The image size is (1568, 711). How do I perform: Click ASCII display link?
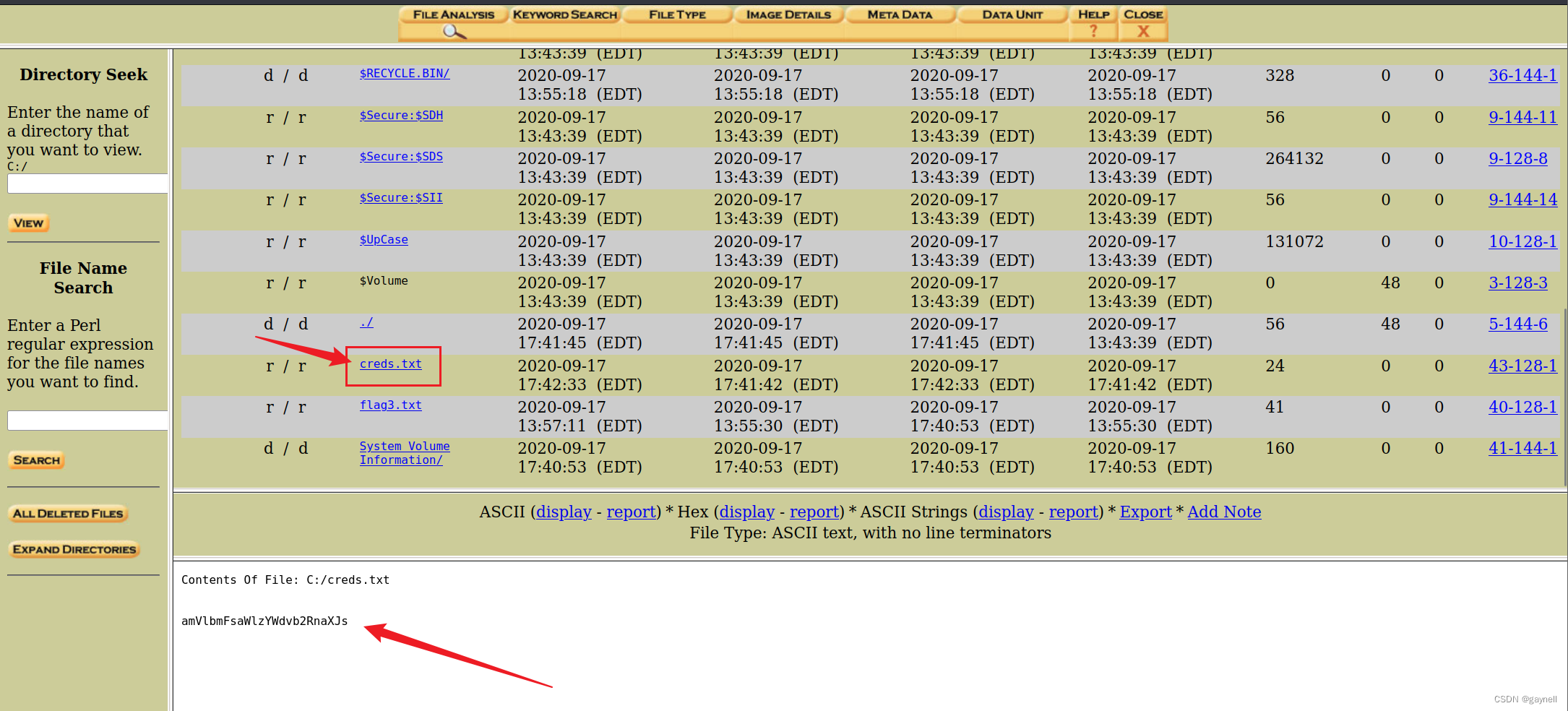564,512
